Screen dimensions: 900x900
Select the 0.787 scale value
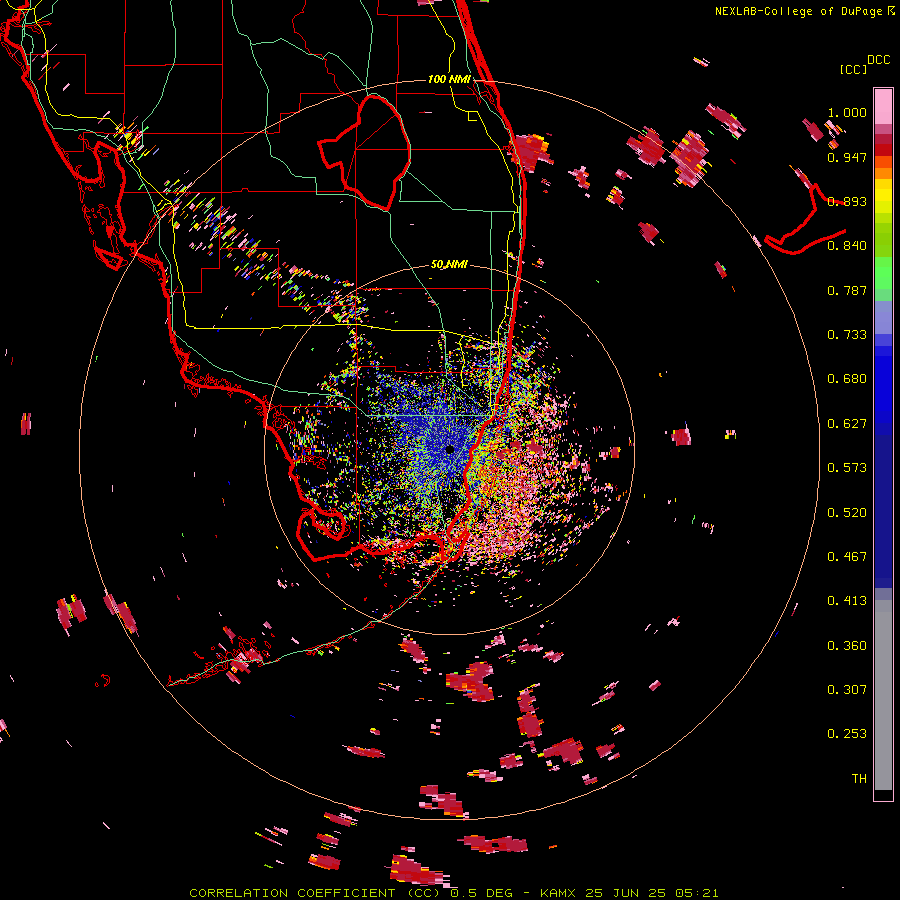(847, 290)
